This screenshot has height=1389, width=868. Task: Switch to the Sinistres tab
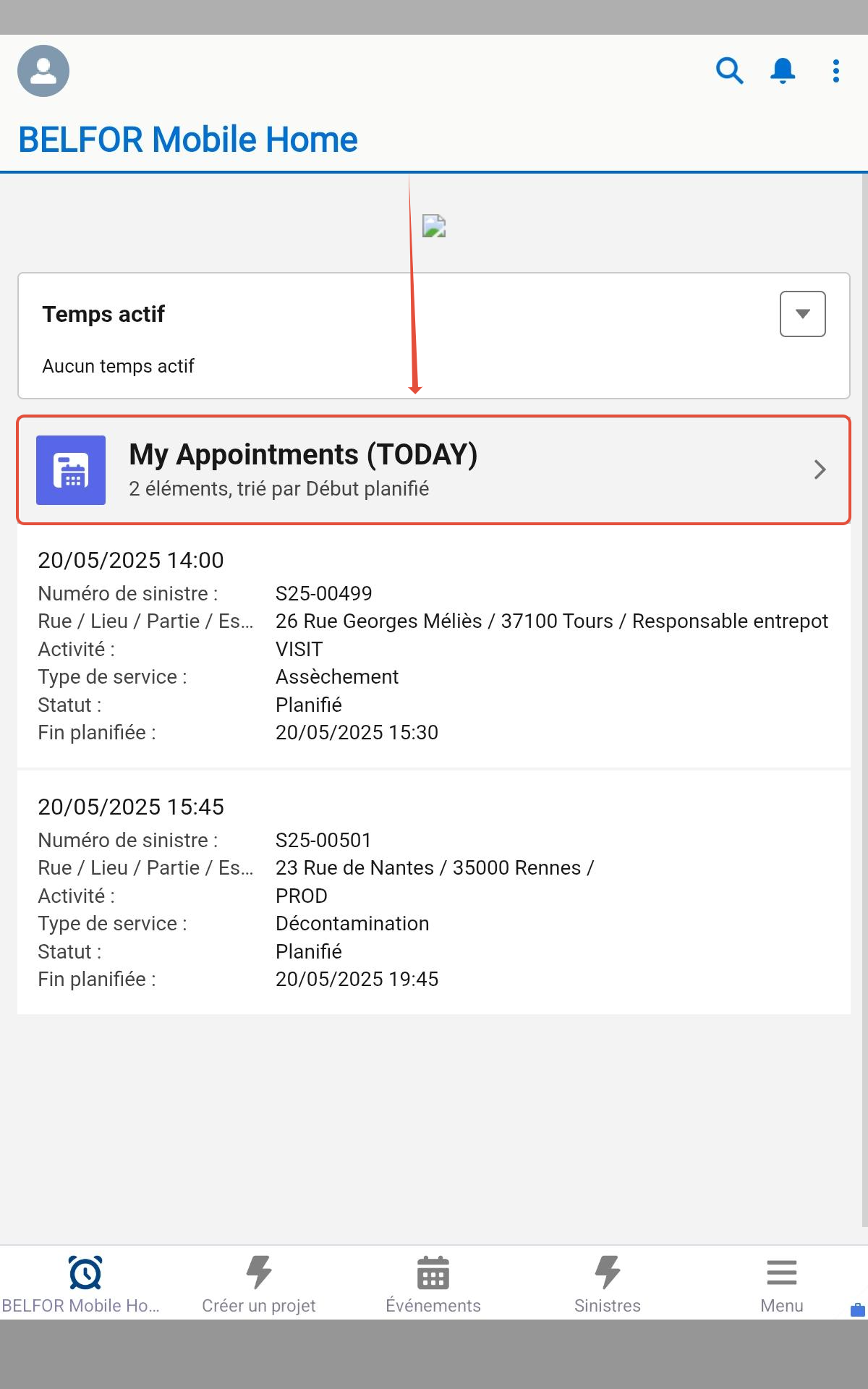tap(608, 1283)
